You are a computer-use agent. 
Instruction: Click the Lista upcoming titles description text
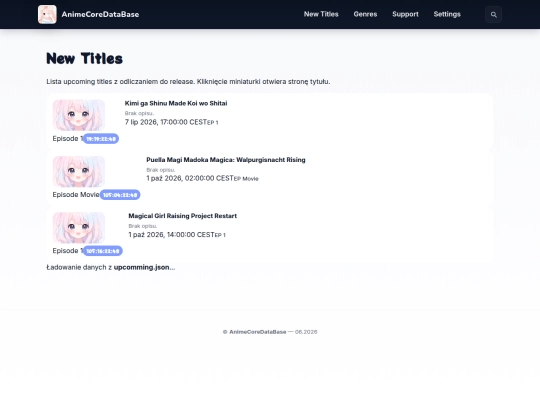[188, 82]
